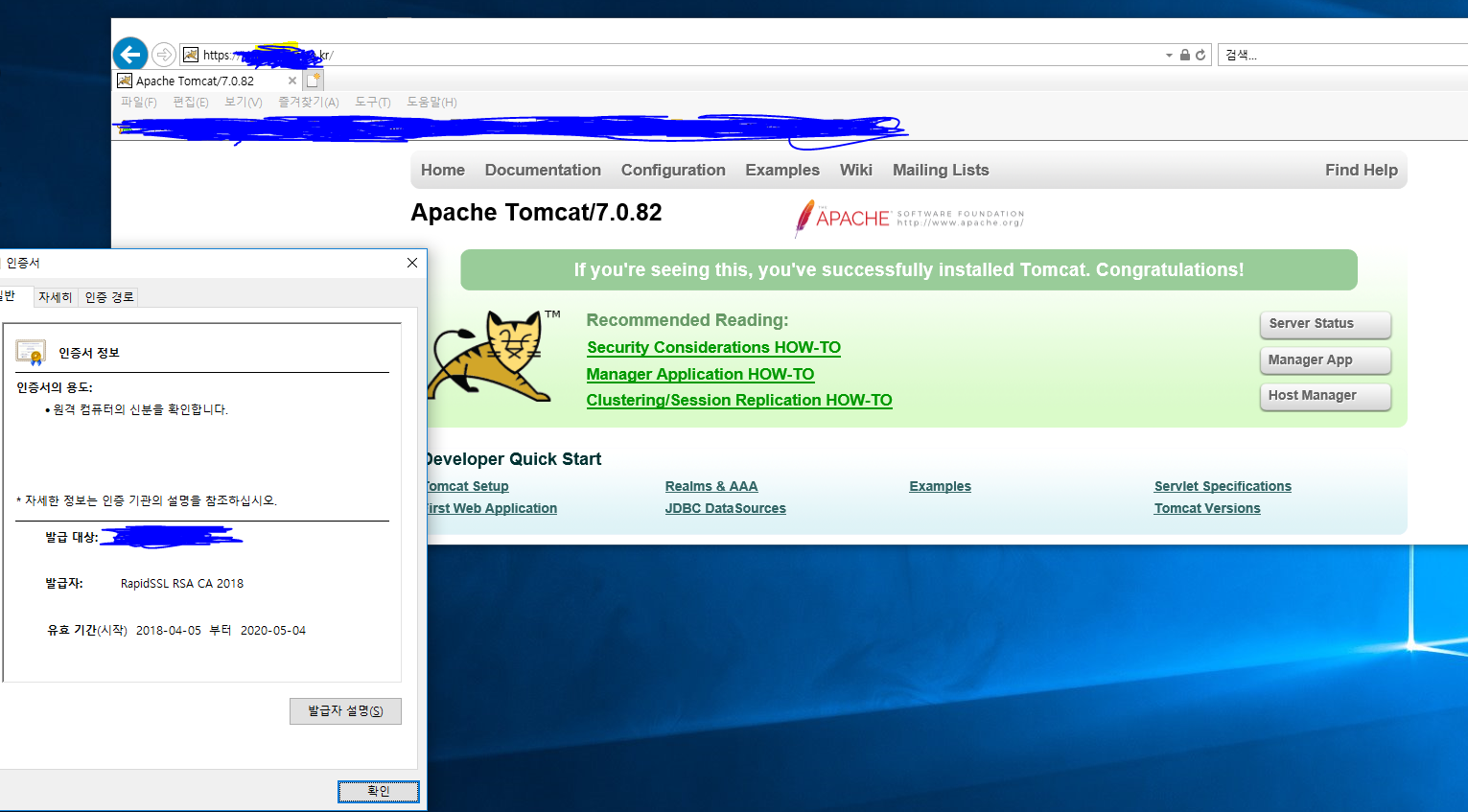Refresh the page with reload icon
1468x812 pixels.
[1200, 56]
